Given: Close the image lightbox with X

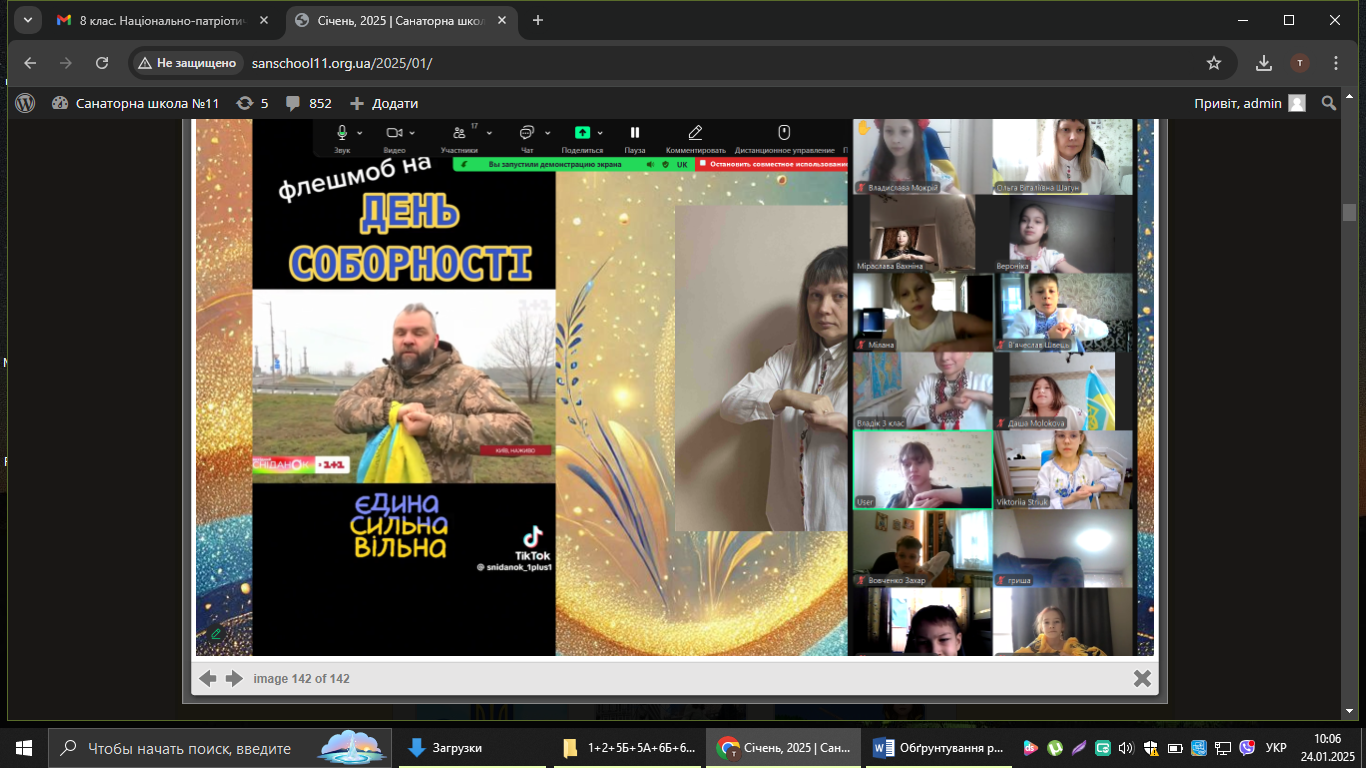Looking at the screenshot, I should tap(1142, 679).
